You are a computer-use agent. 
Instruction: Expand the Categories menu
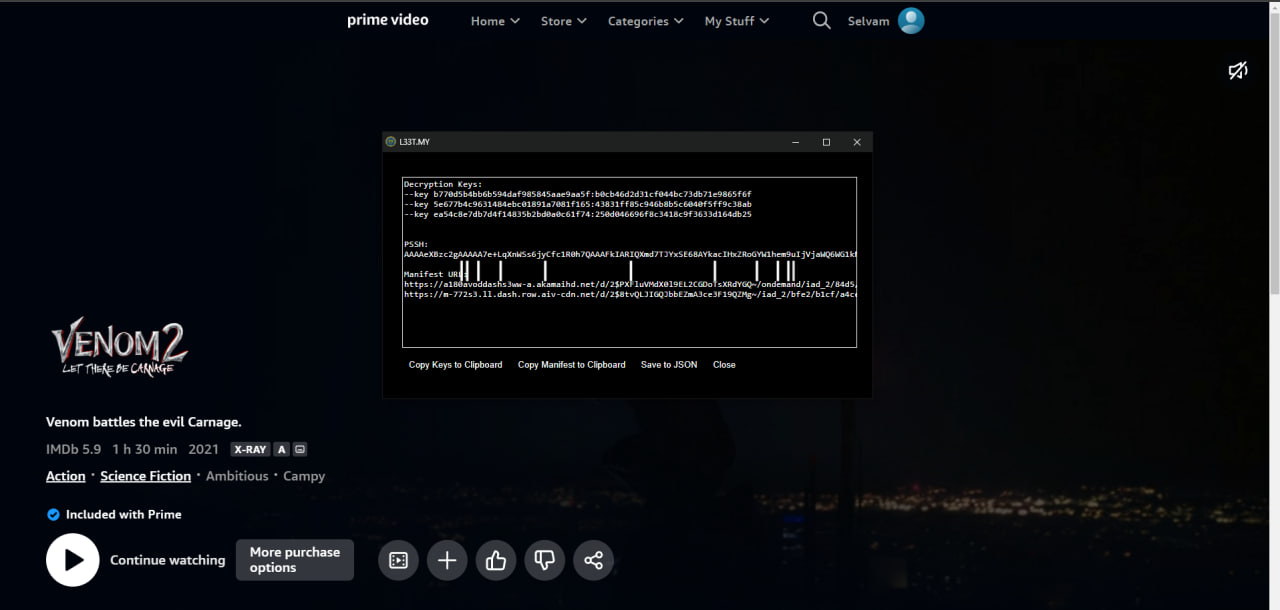(x=645, y=21)
